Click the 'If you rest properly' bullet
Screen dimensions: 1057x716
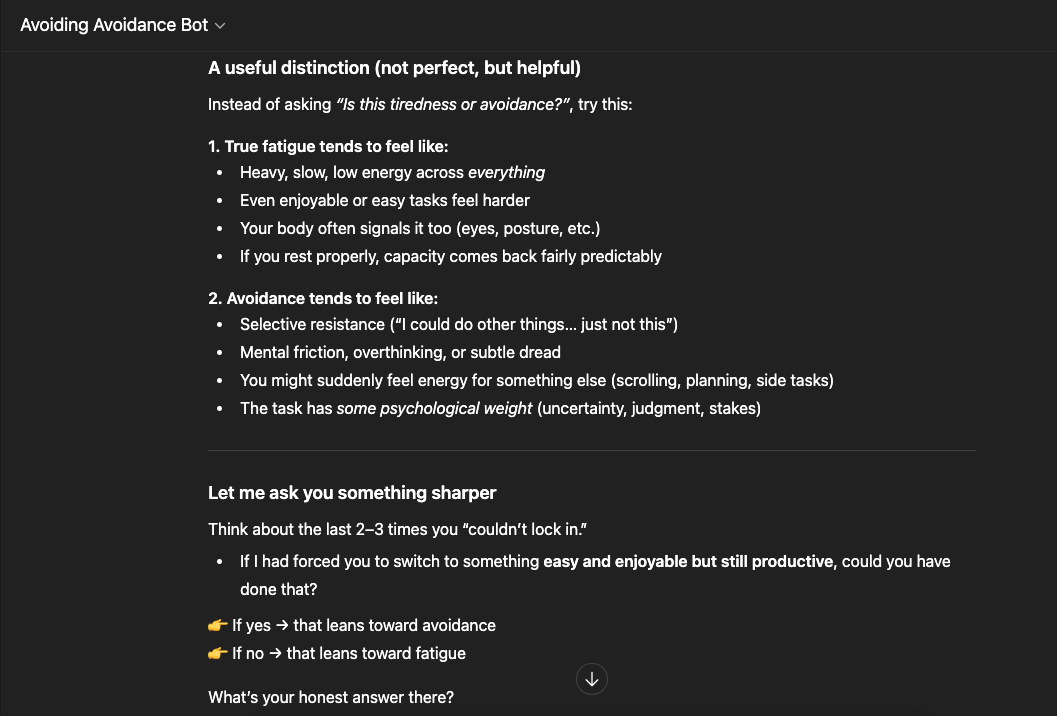450,257
